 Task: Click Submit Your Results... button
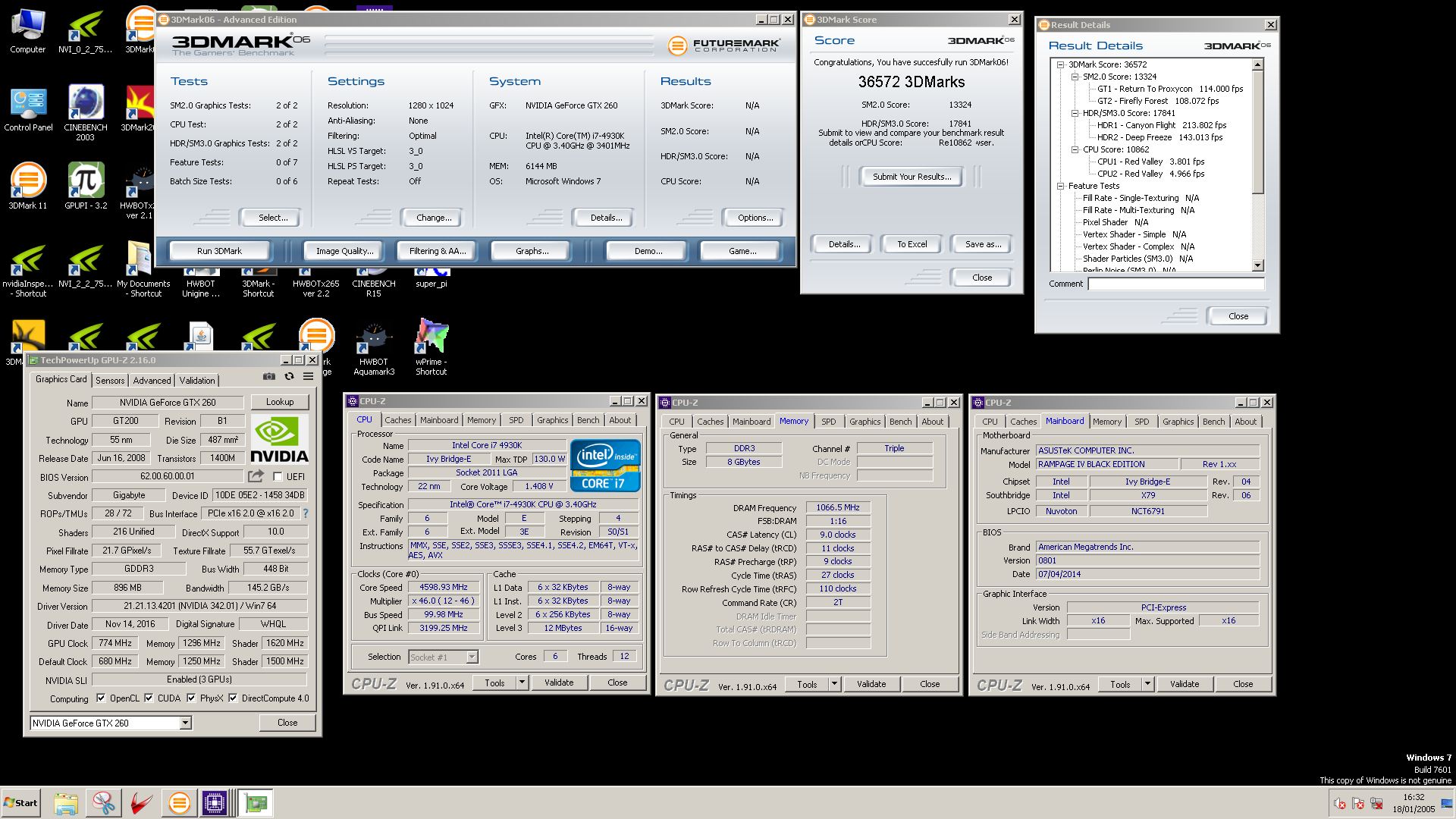point(912,177)
